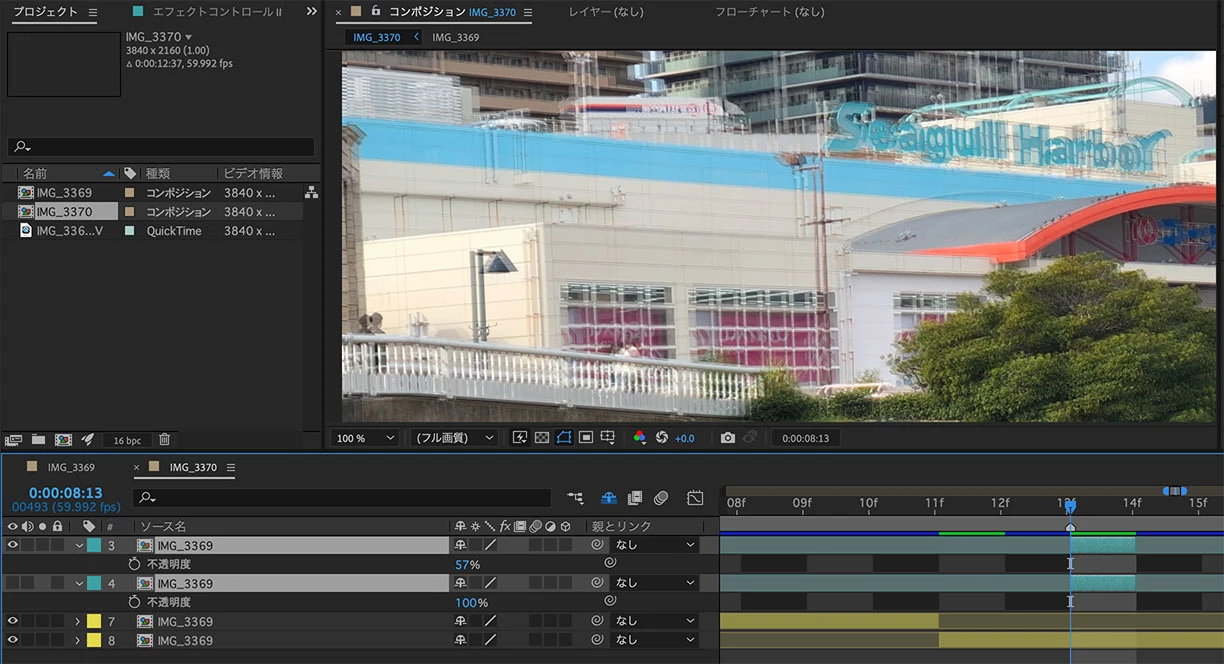1224x664 pixels.
Task: Open resolution dropdown フル画質
Action: (454, 438)
